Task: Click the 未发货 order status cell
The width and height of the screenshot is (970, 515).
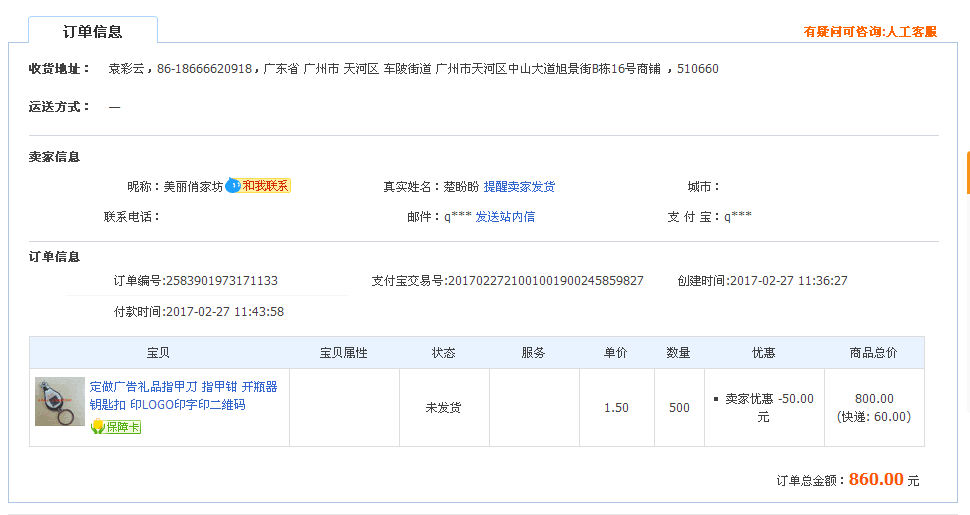Action: click(x=444, y=408)
